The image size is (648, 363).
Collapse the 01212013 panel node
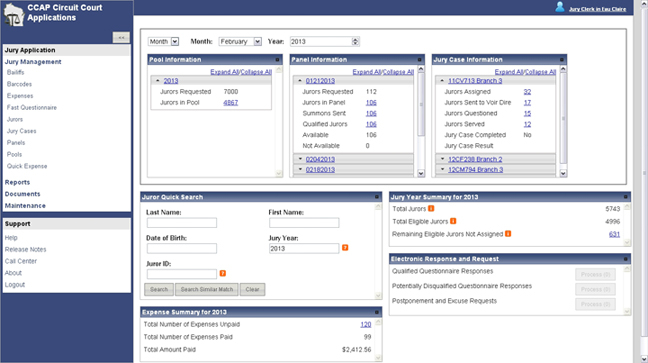point(300,81)
